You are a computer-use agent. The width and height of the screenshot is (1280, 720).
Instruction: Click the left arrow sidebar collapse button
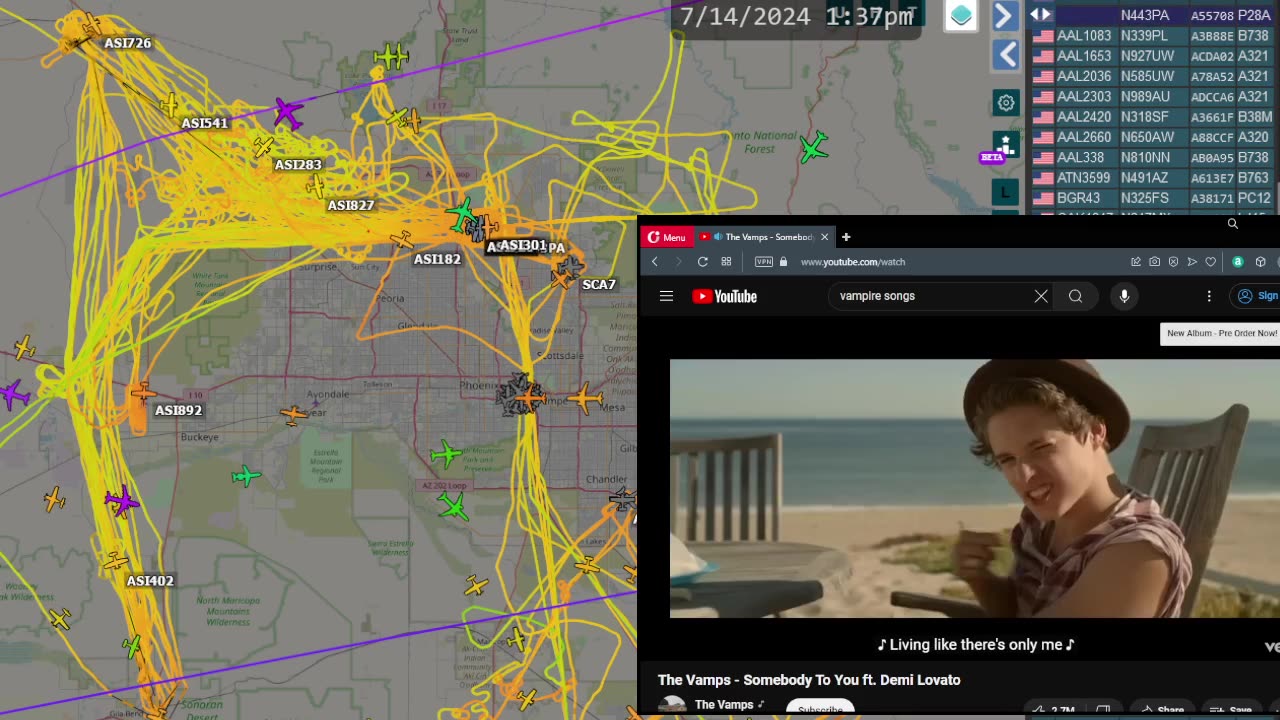(1005, 55)
